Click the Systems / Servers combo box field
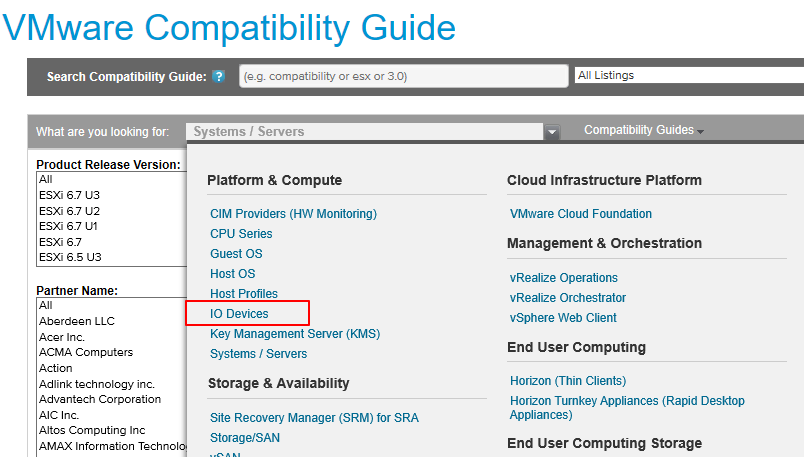 click(x=365, y=132)
